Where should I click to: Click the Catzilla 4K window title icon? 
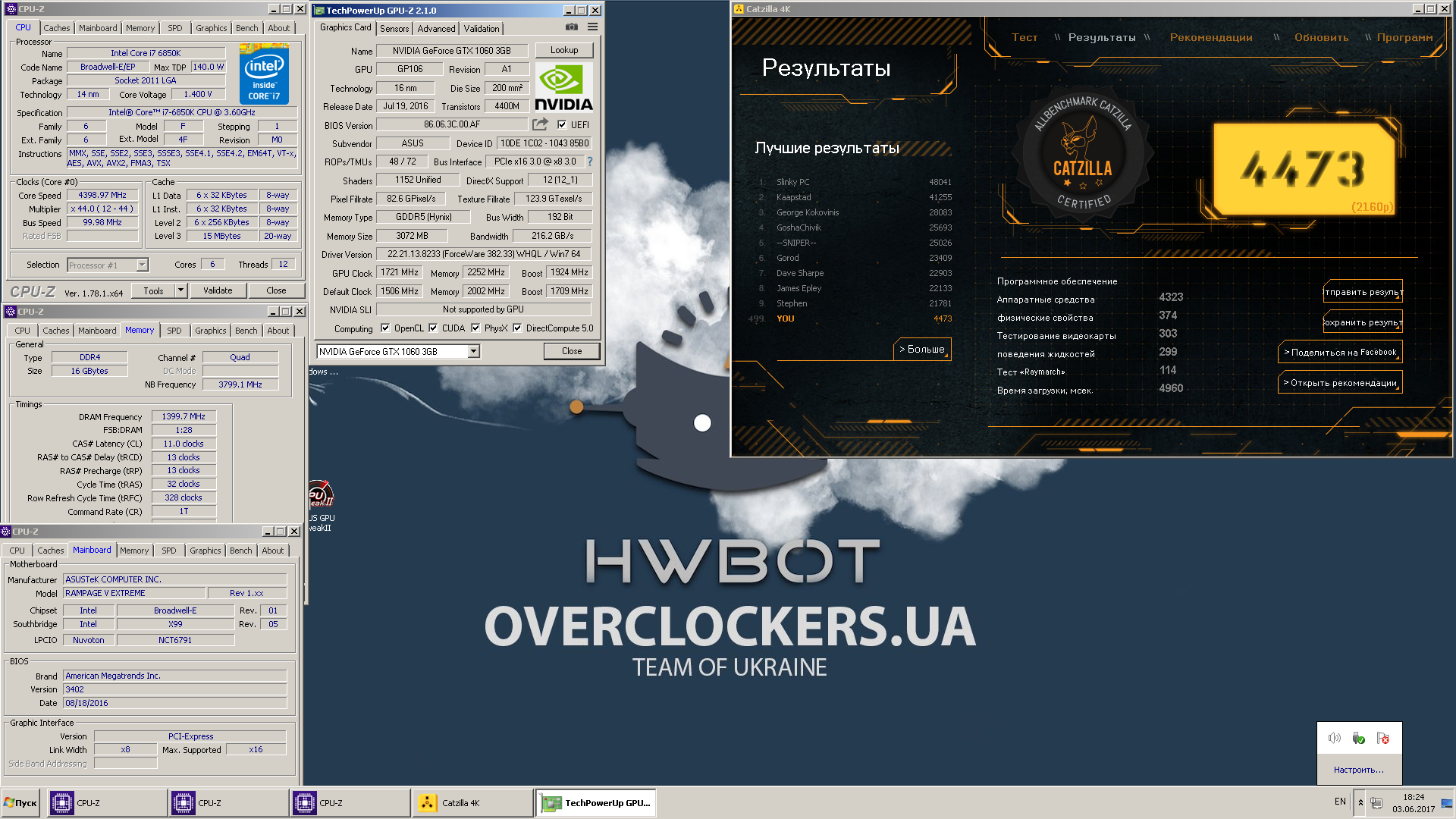coord(739,9)
